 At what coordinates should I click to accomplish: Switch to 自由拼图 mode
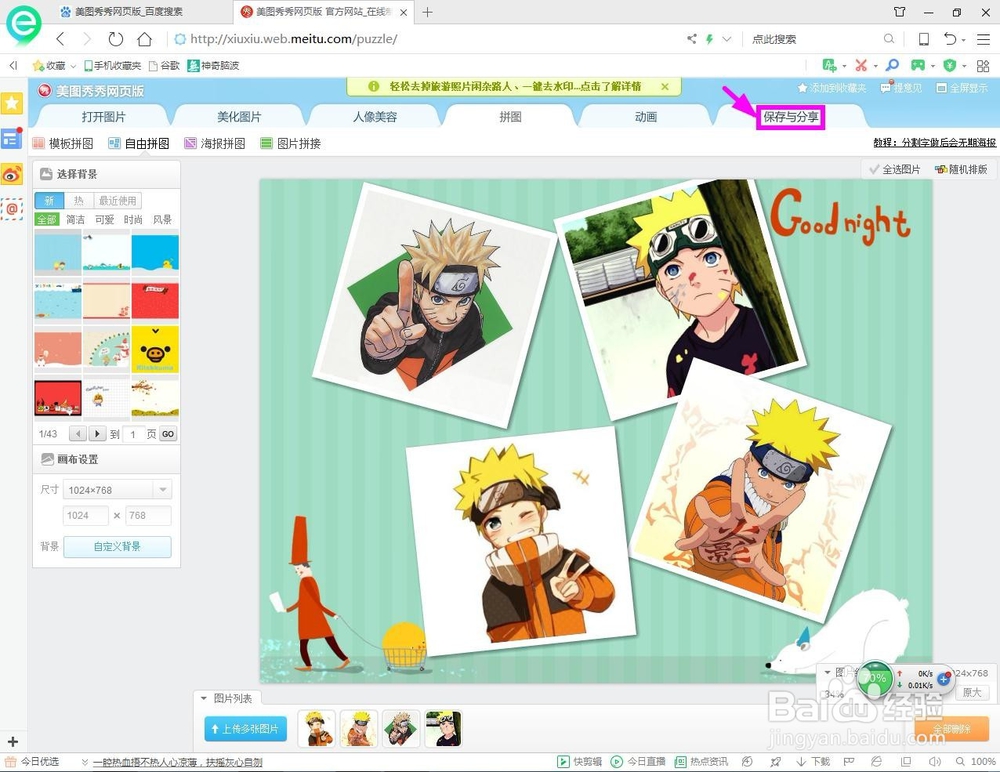click(x=139, y=144)
